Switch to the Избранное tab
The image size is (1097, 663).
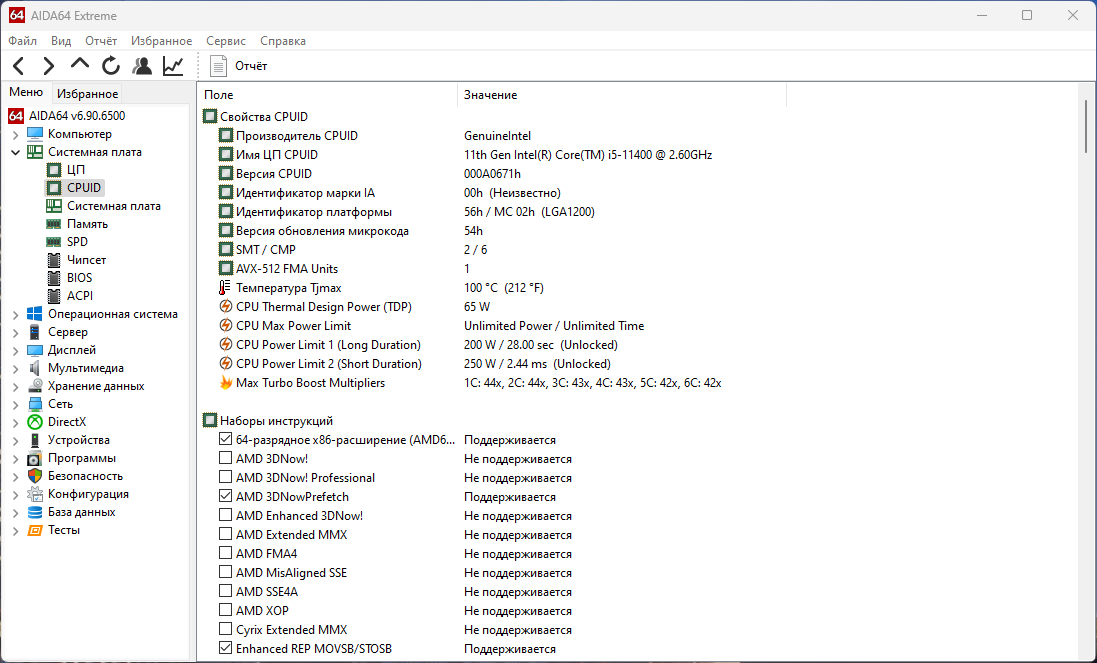(x=87, y=94)
